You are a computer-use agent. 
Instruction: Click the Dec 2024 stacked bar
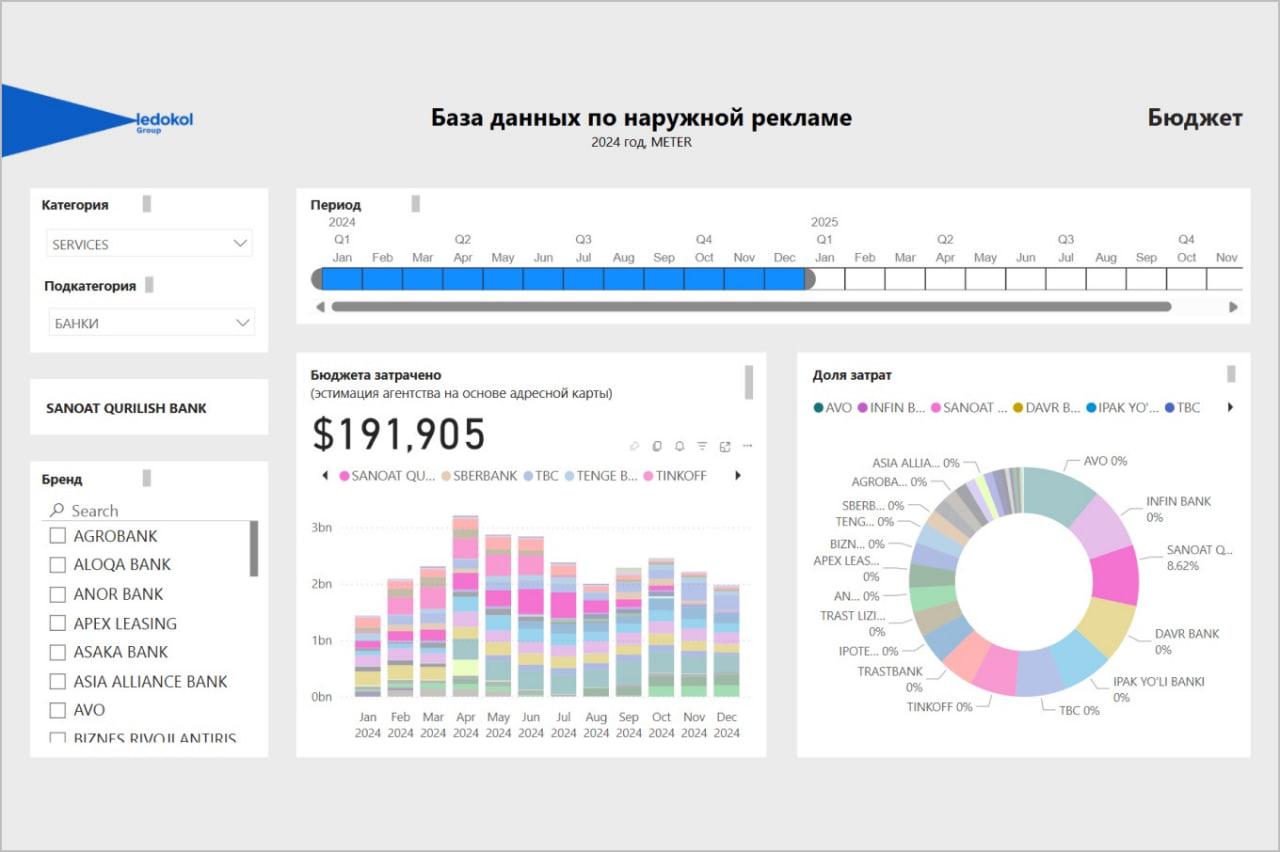(x=727, y=640)
